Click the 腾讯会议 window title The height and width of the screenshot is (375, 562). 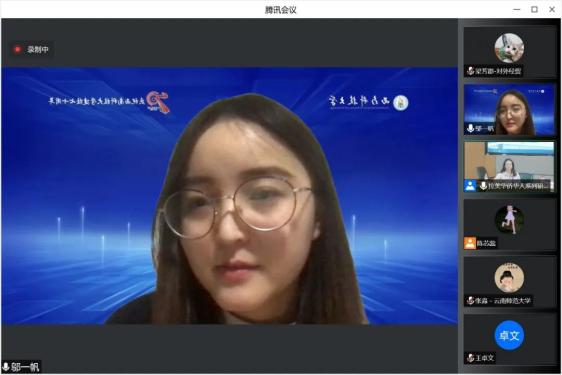coord(281,10)
